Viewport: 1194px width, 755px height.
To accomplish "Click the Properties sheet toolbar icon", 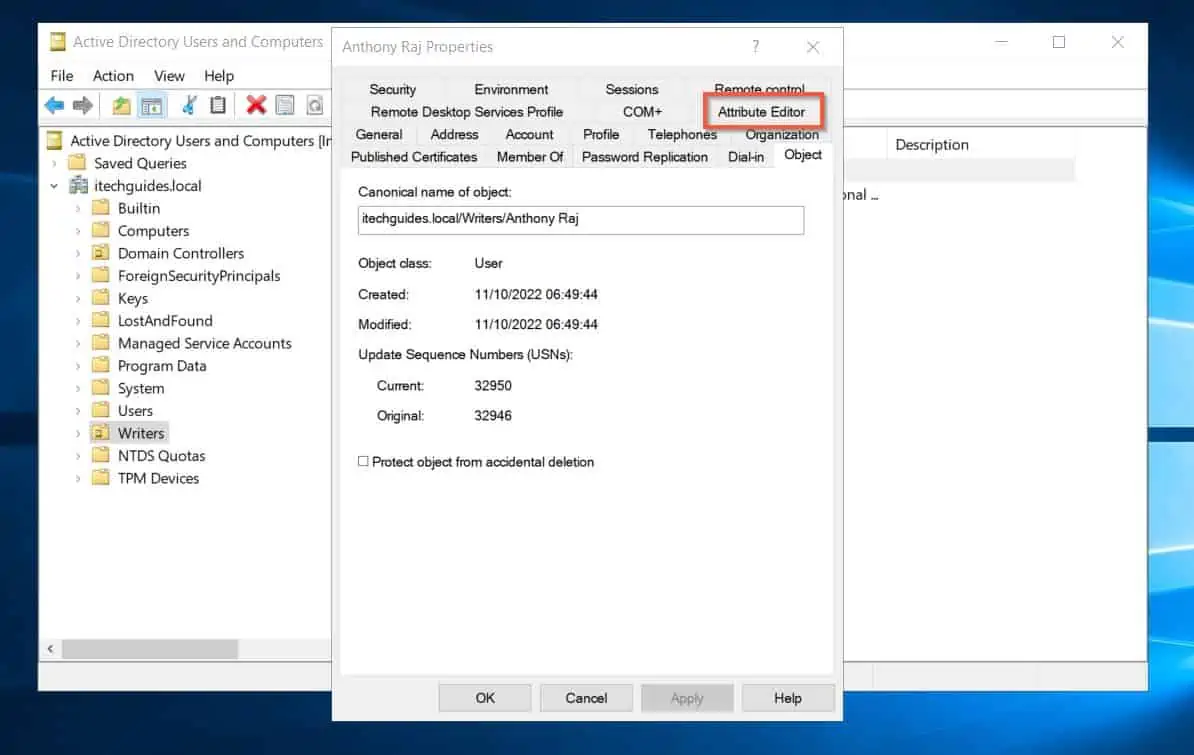I will [285, 105].
